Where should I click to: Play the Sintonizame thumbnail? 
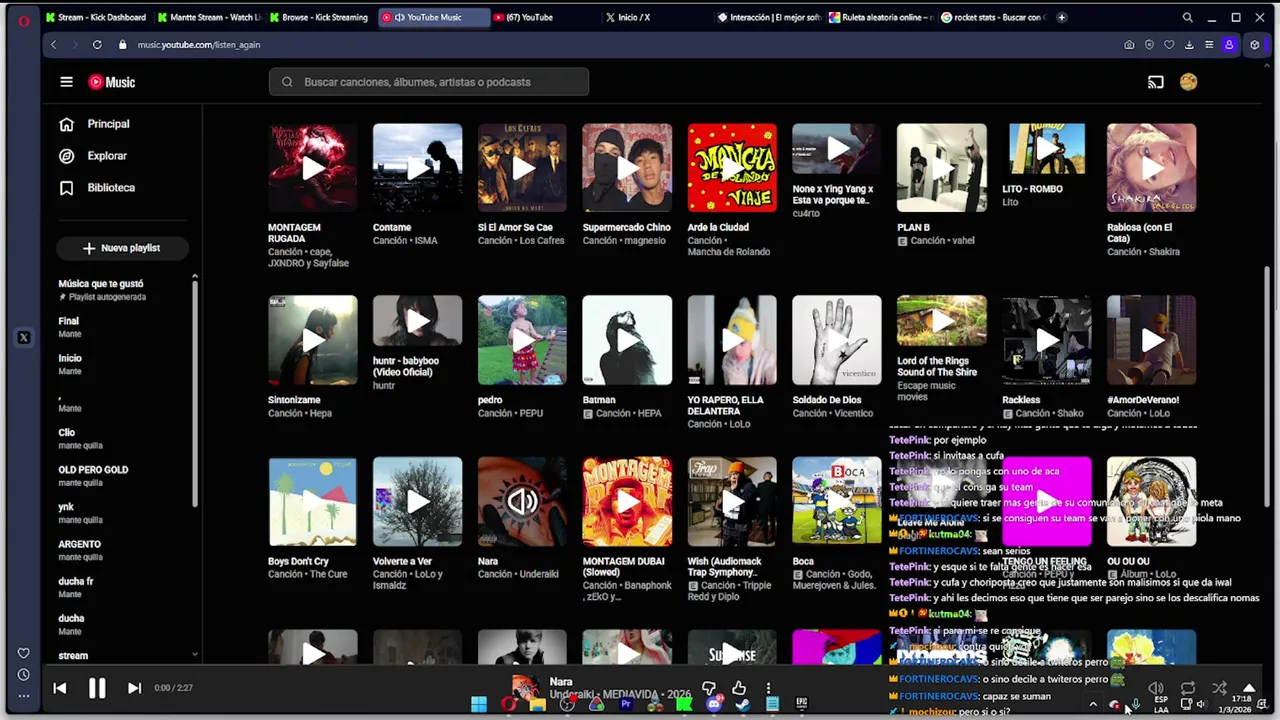pyautogui.click(x=313, y=340)
